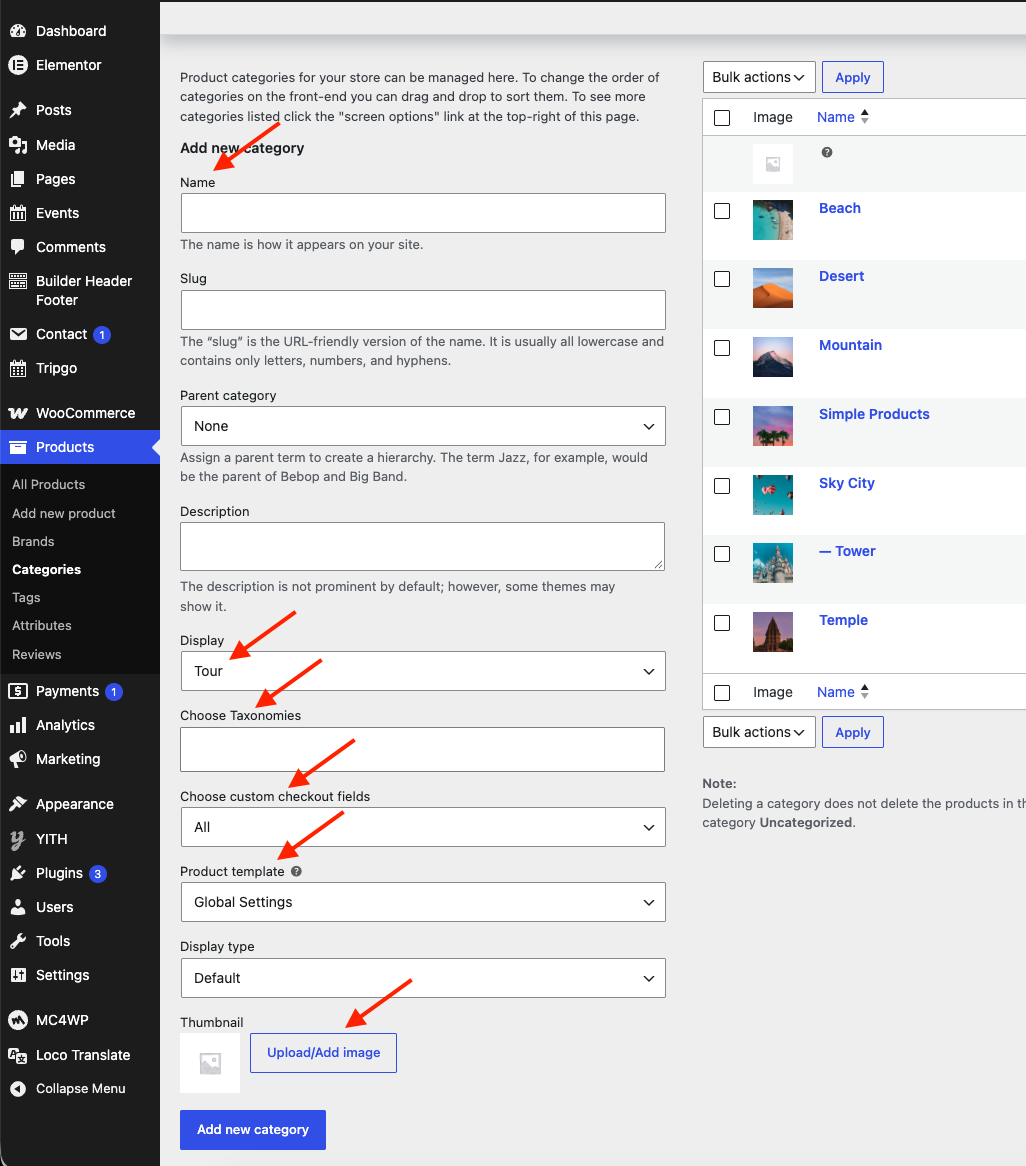Check the Temple category checkbox
The width and height of the screenshot is (1026, 1166).
pos(722,623)
